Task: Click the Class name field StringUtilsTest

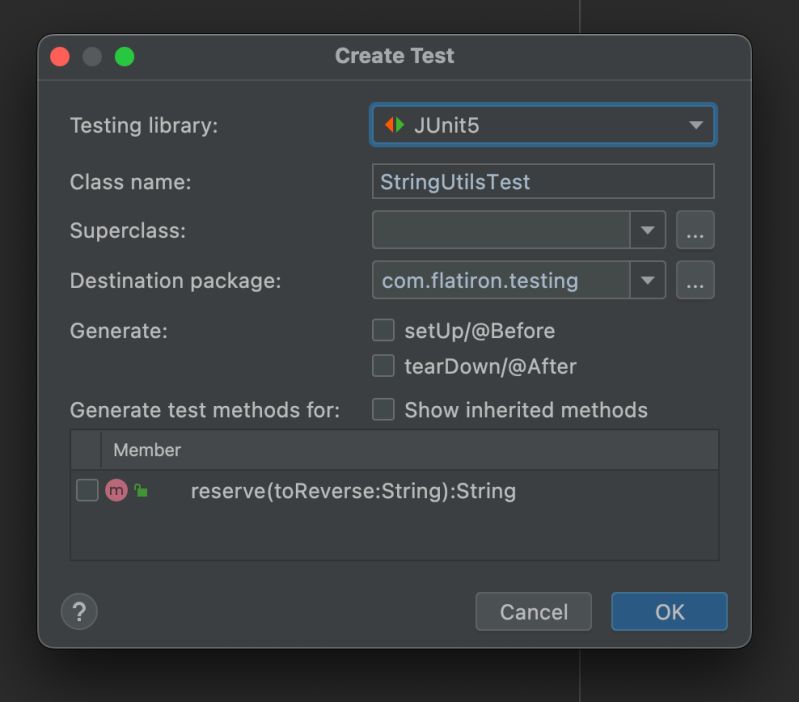Action: click(x=543, y=181)
